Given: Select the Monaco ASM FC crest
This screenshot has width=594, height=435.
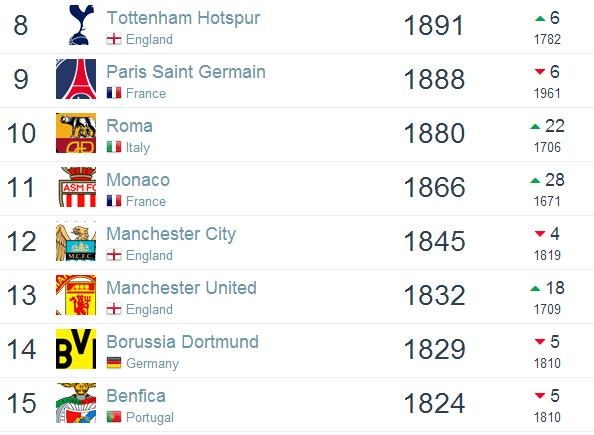Looking at the screenshot, I should pyautogui.click(x=77, y=187).
